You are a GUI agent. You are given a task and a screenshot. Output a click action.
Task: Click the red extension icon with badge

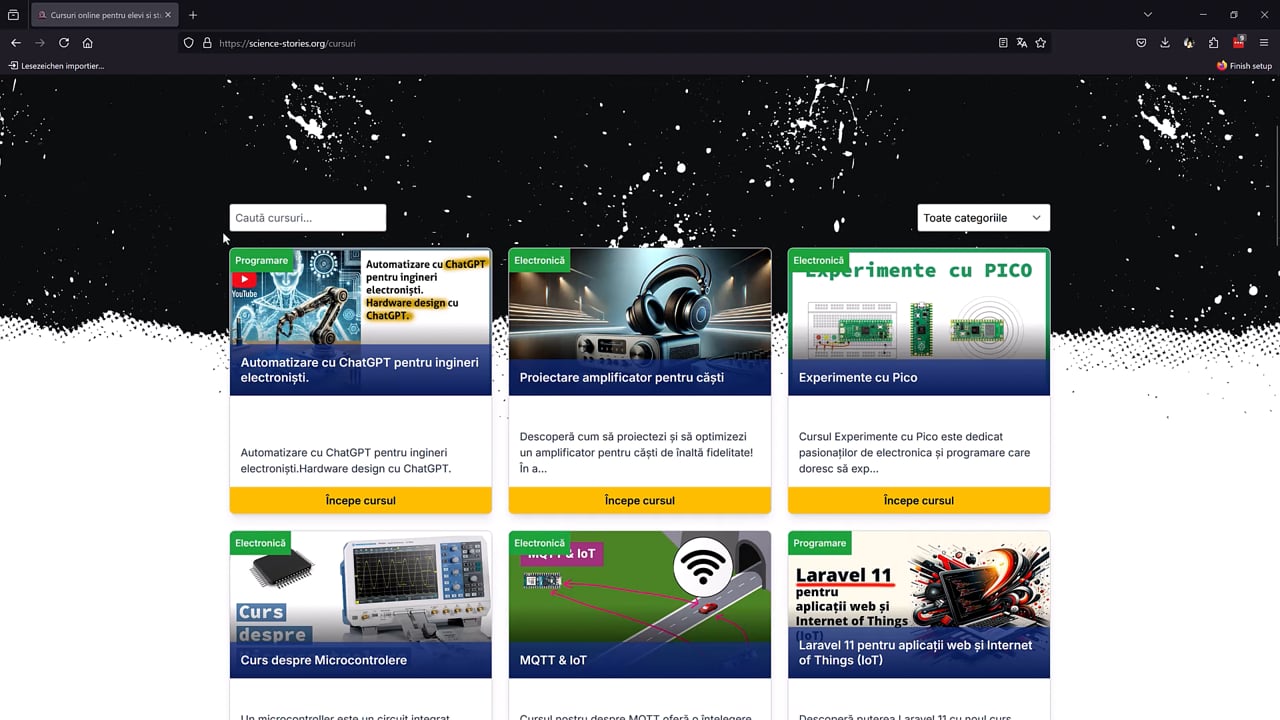click(1239, 43)
